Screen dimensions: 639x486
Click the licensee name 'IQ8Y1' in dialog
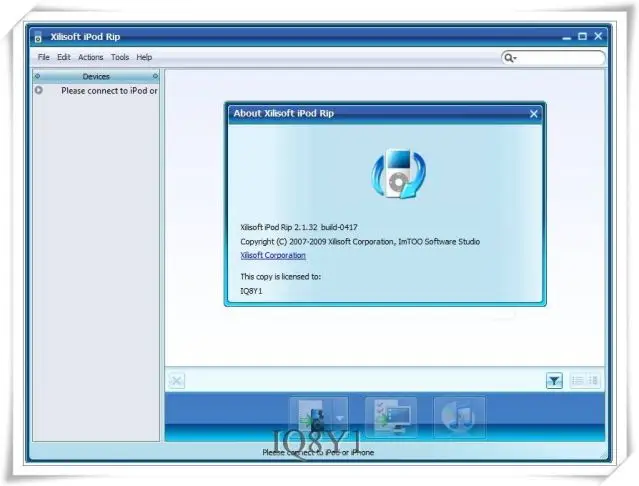click(x=251, y=291)
